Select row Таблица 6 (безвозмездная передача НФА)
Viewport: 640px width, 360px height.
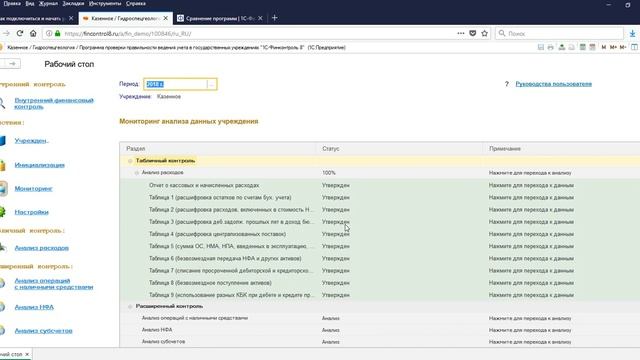coord(380,258)
